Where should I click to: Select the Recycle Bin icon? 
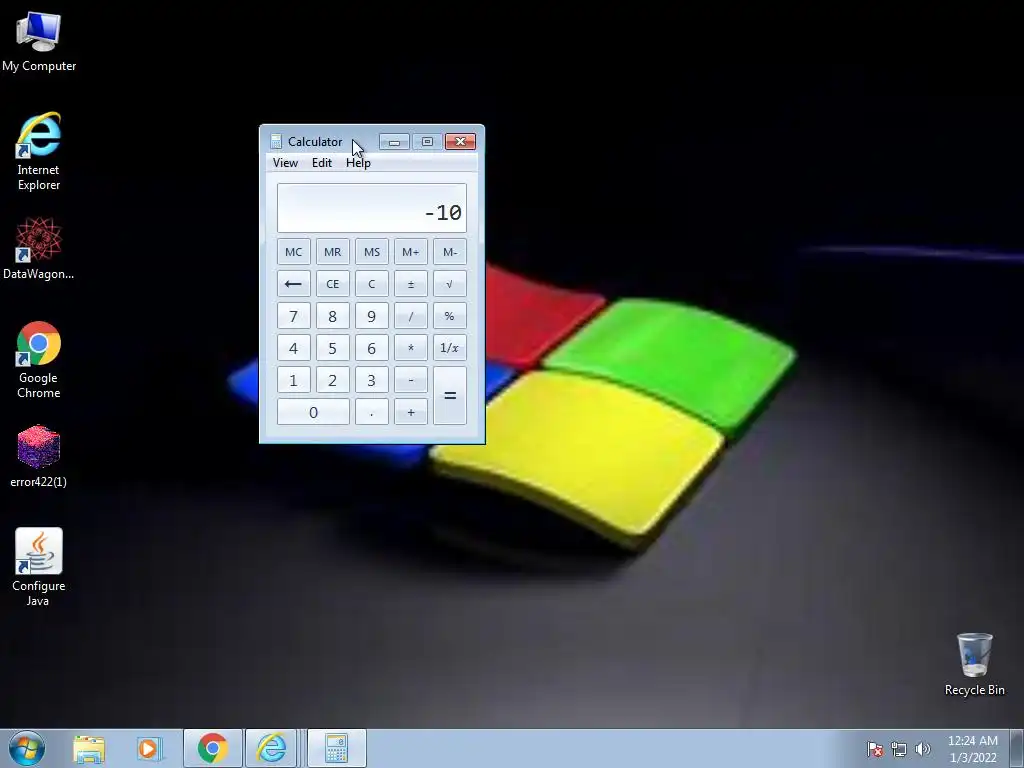click(974, 664)
